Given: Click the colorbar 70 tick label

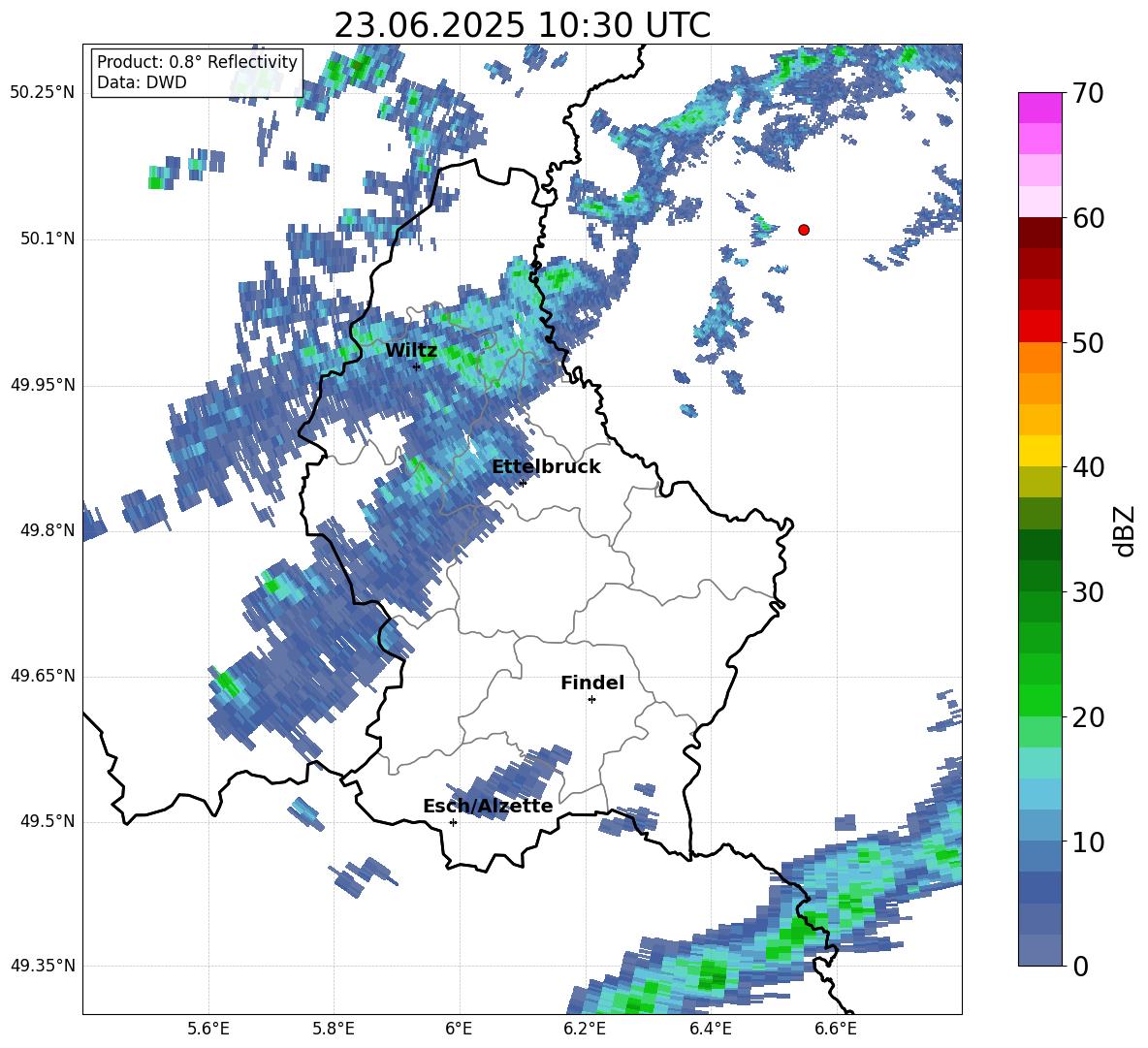Looking at the screenshot, I should click(x=1088, y=94).
